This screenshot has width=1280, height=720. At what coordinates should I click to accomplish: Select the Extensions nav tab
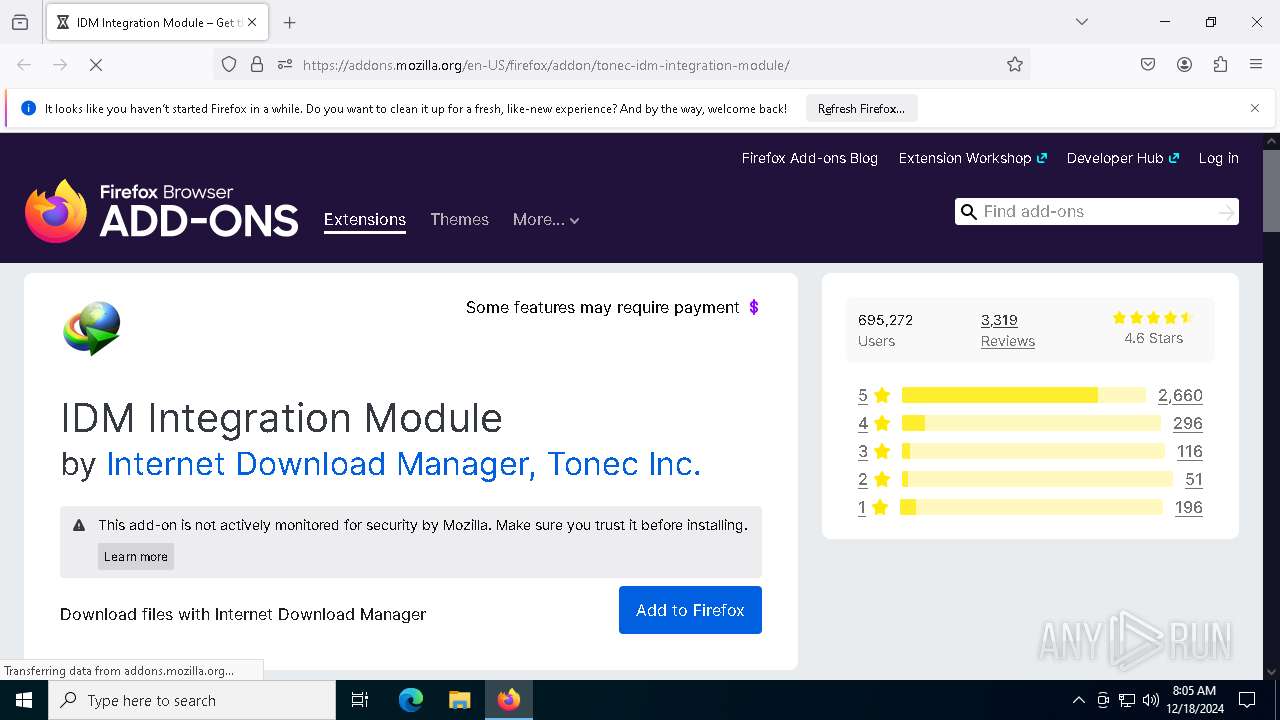tap(364, 220)
